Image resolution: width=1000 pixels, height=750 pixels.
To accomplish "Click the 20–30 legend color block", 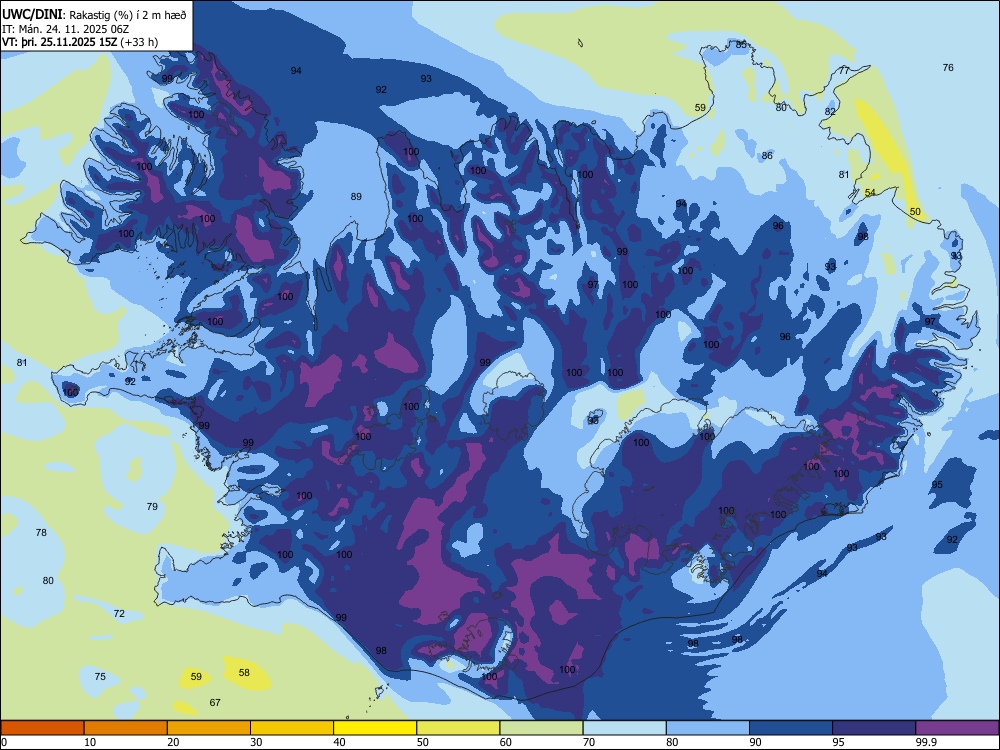I will 209,728.
